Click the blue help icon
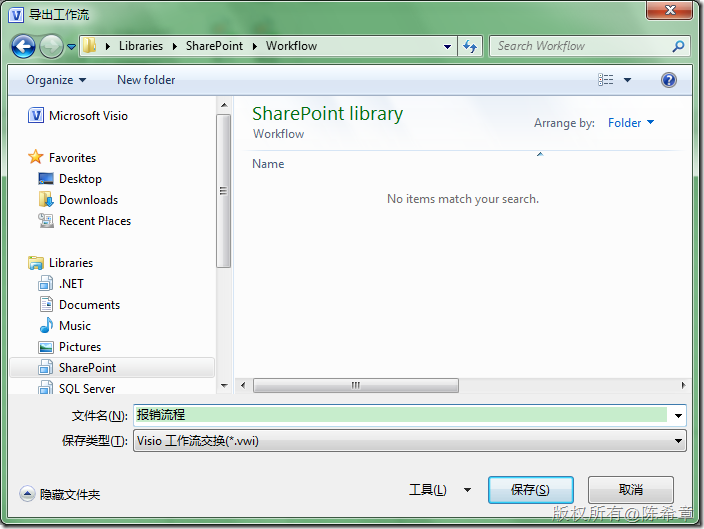This screenshot has width=704, height=529. coord(669,80)
